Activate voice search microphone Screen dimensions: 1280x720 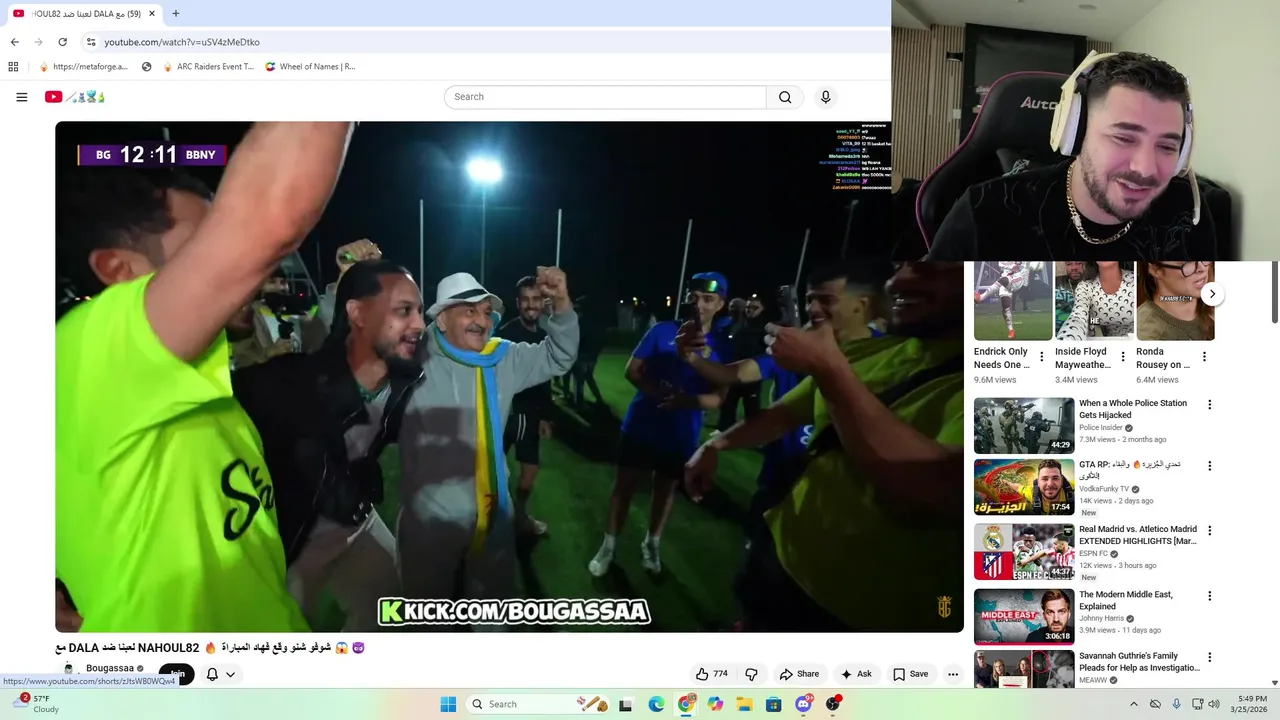pos(825,97)
